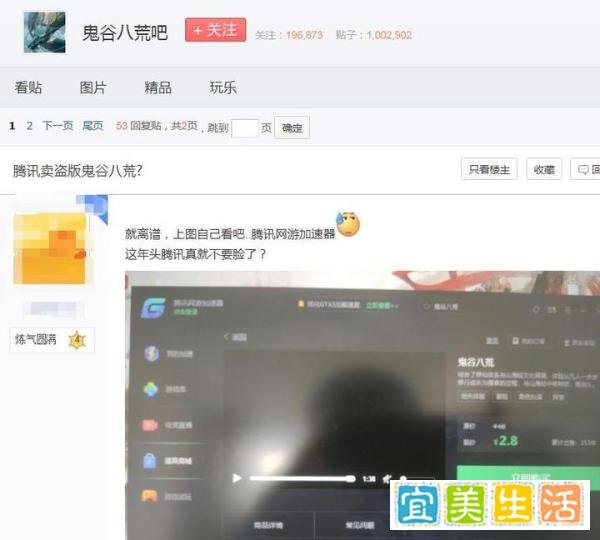Image resolution: width=600 pixels, height=540 pixels.
Task: Click the sweating emoji in the post
Action: tap(348, 224)
